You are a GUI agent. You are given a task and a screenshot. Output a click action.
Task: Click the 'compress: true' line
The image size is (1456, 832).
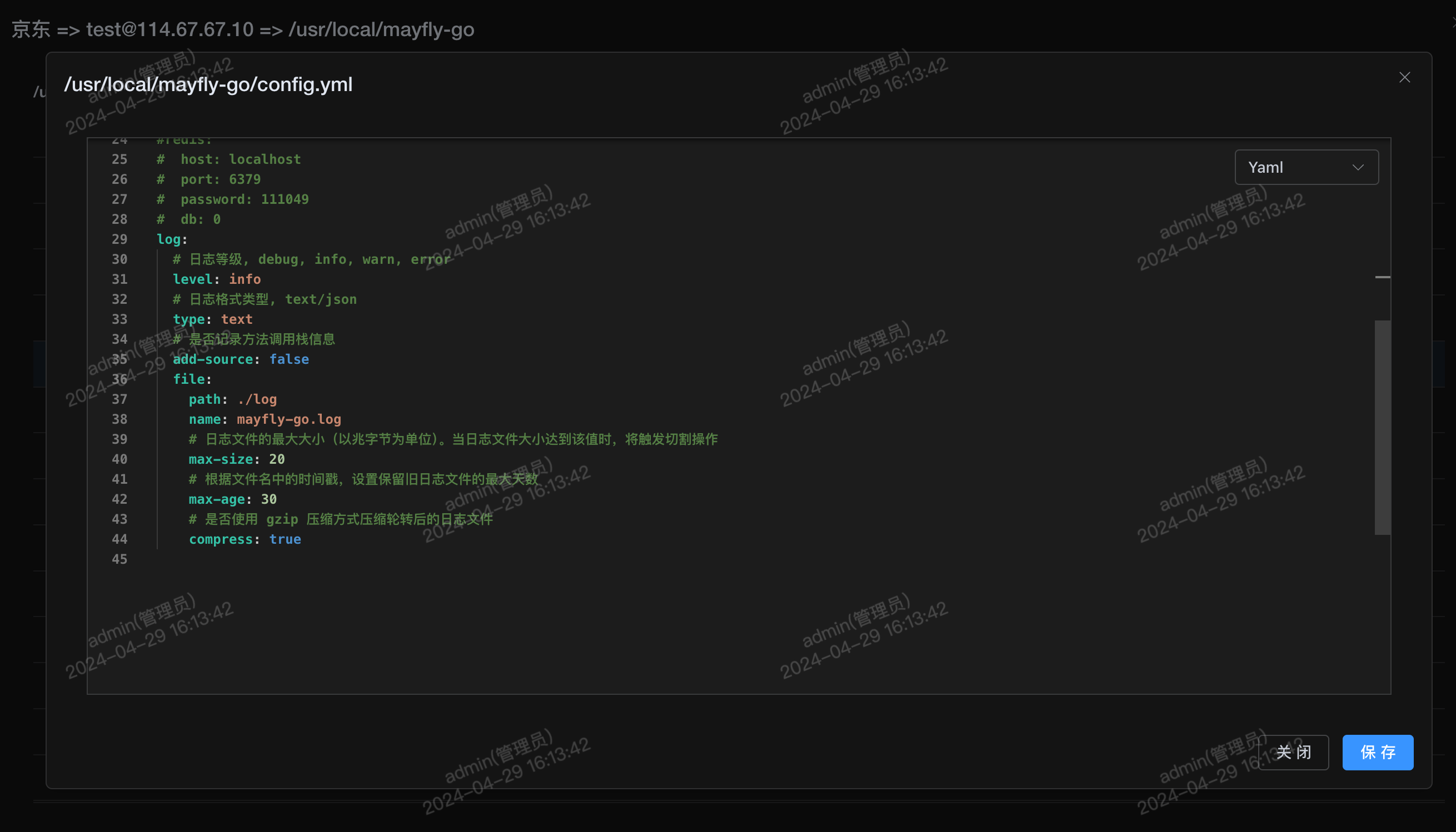click(245, 539)
